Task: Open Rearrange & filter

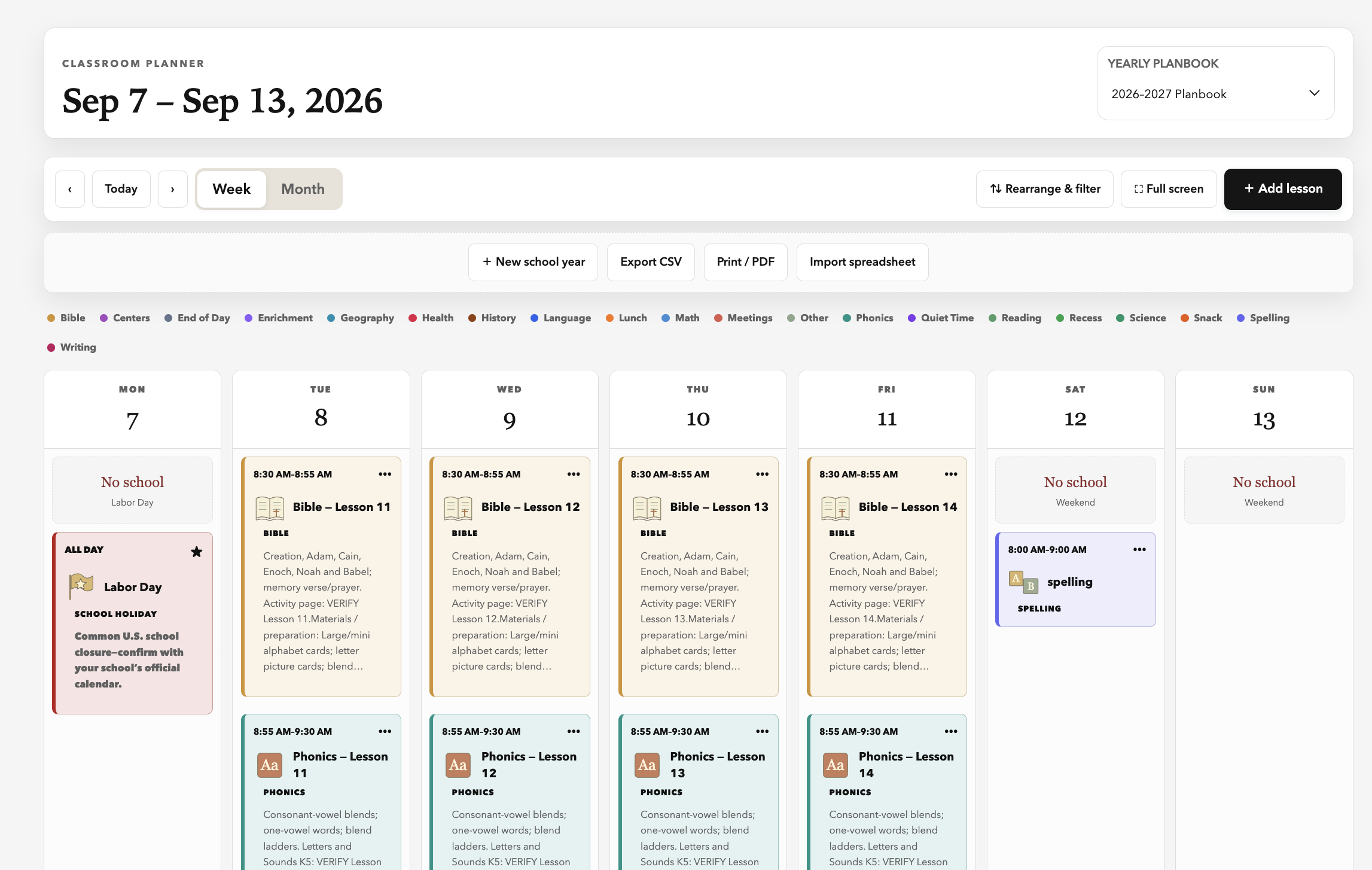Action: [1045, 189]
